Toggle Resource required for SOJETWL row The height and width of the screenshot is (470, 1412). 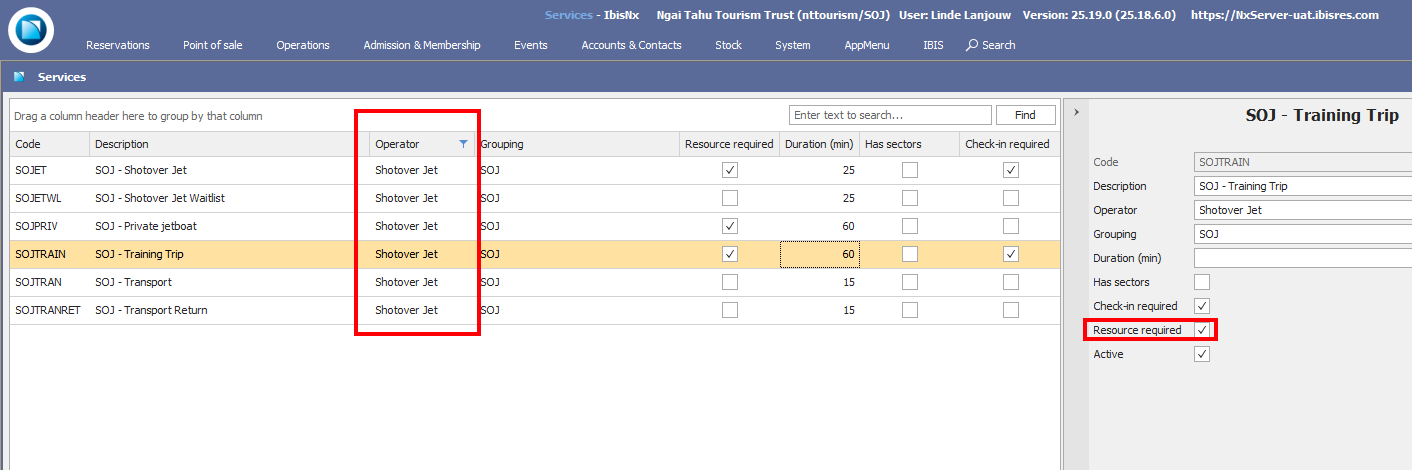point(730,198)
